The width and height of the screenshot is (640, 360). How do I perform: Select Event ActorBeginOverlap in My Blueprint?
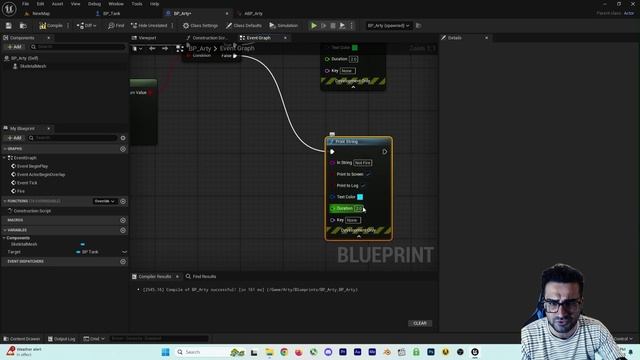tap(41, 174)
